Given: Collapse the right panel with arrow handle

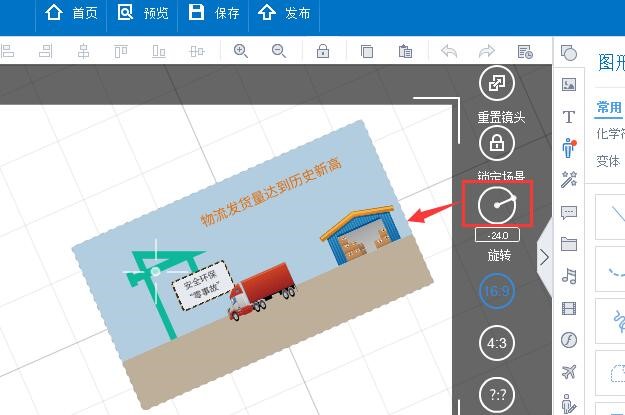Looking at the screenshot, I should click(x=544, y=257).
